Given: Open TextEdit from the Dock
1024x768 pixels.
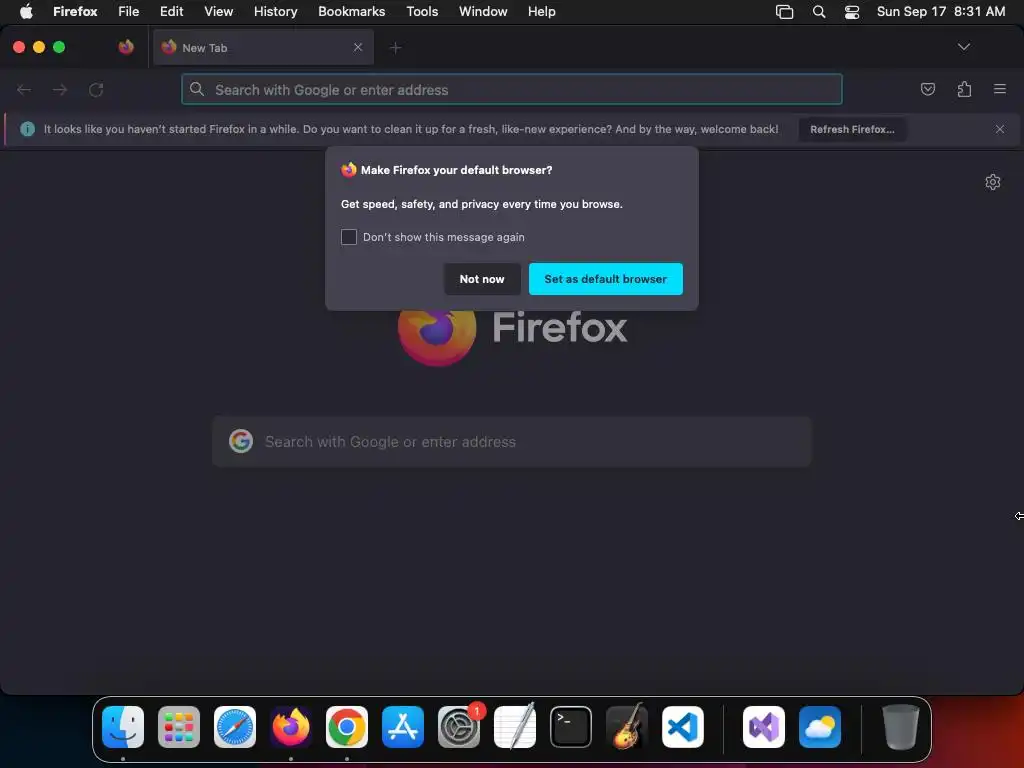Looking at the screenshot, I should click(515, 727).
